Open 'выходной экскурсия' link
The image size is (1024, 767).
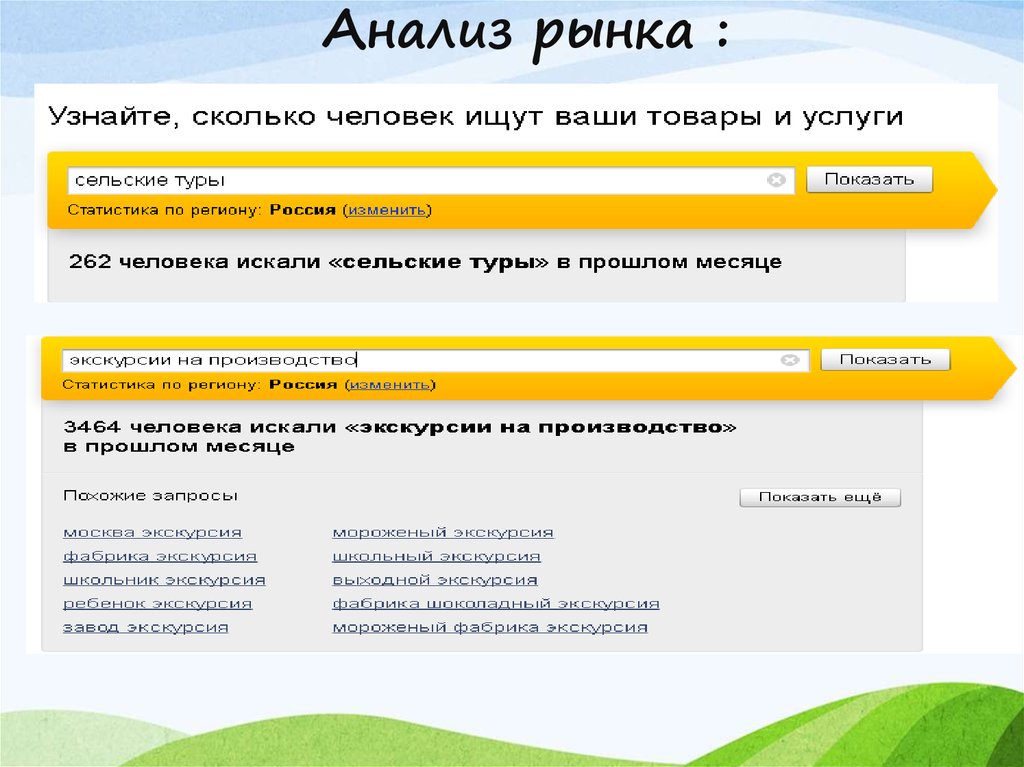click(x=435, y=580)
